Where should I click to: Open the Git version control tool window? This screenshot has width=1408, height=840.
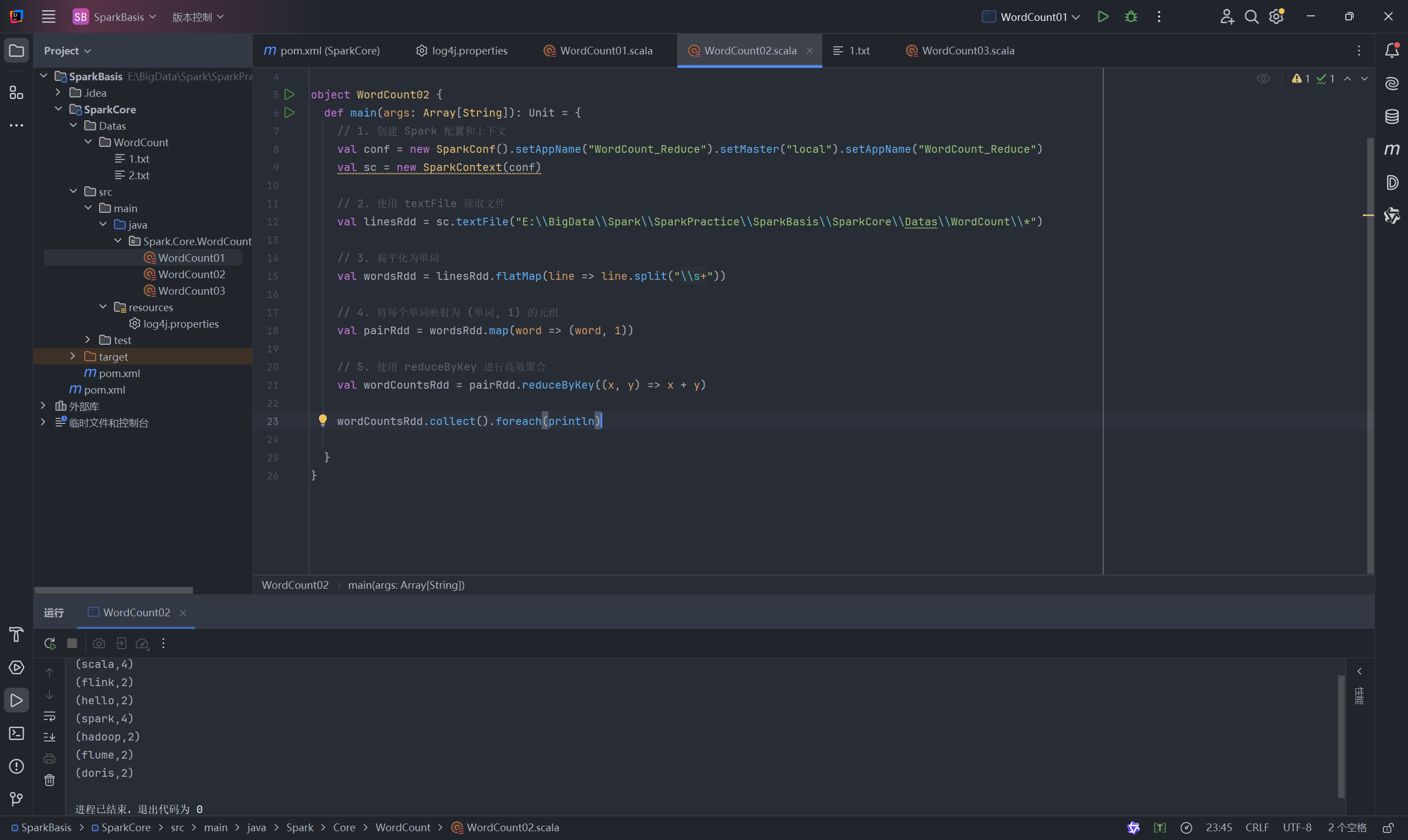point(16,799)
